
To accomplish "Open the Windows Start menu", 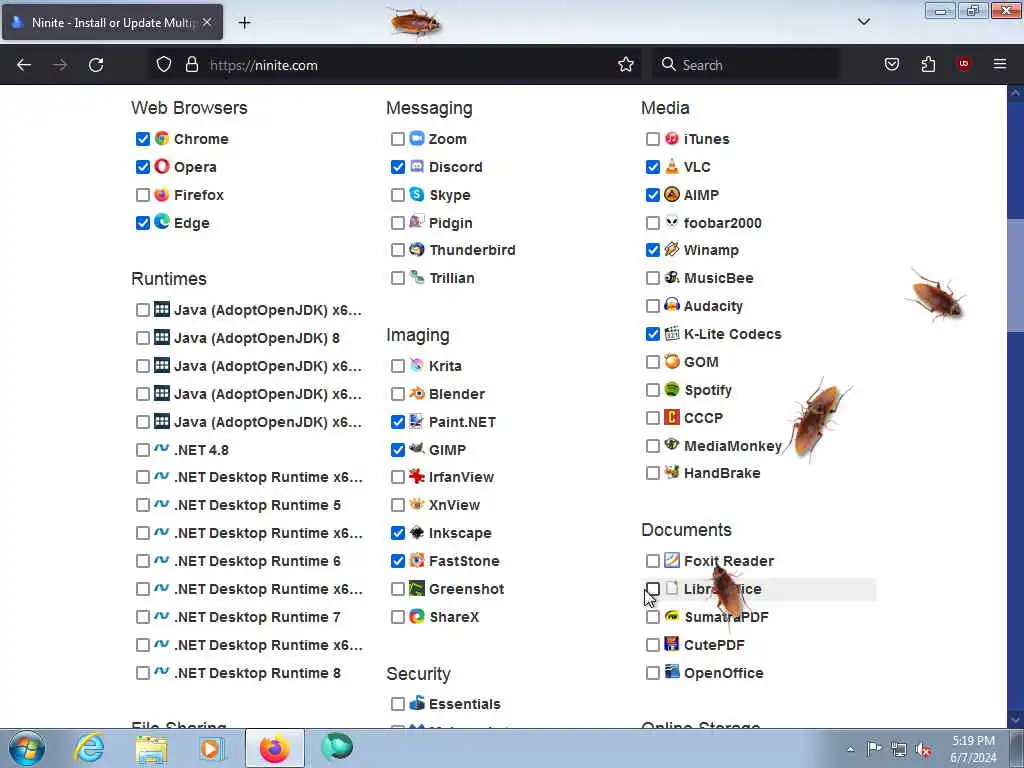I will (27, 748).
